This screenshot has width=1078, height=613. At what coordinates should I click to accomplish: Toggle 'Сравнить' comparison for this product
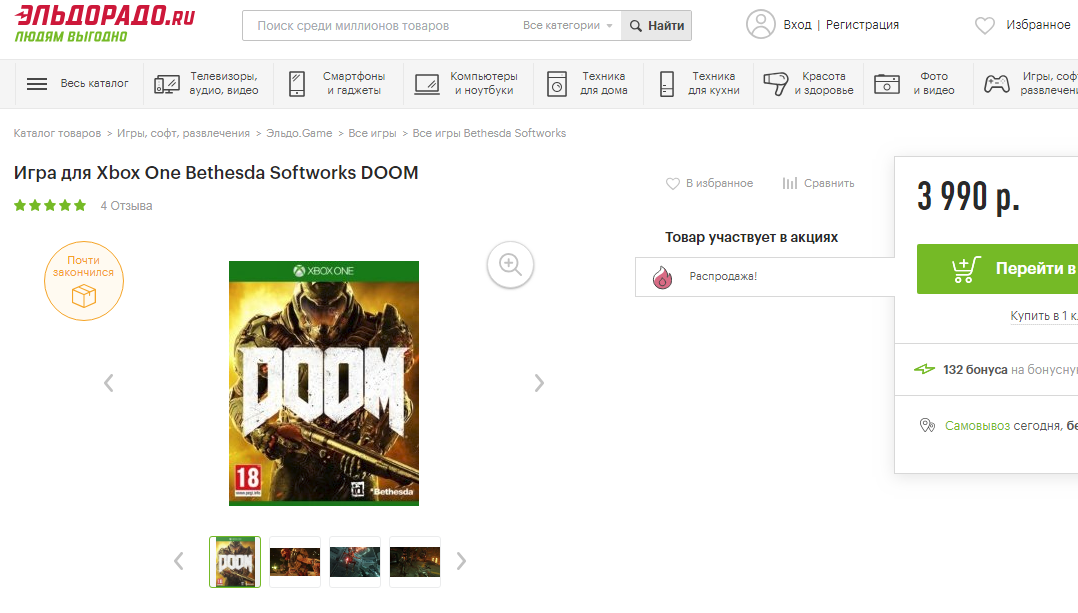(x=818, y=183)
